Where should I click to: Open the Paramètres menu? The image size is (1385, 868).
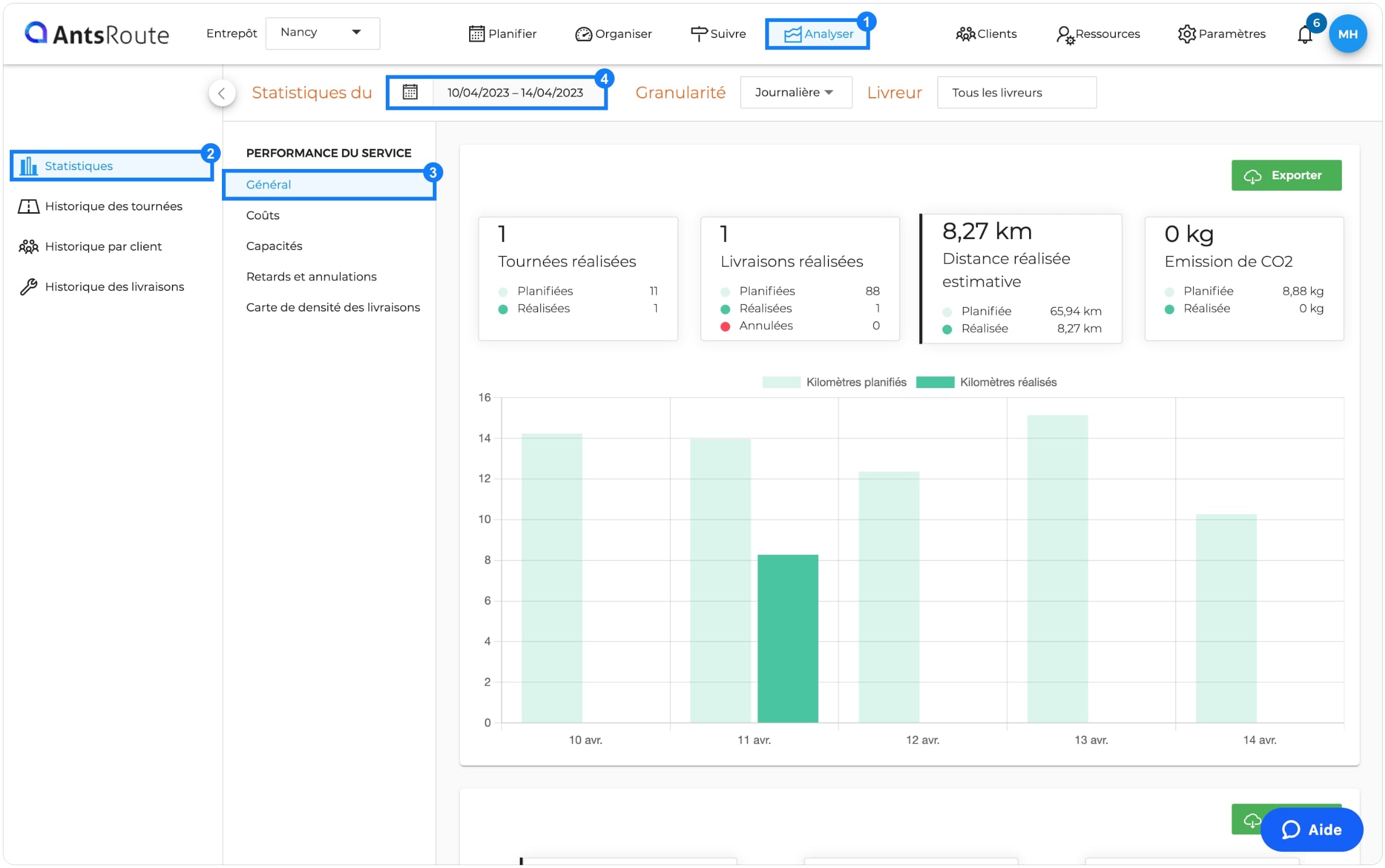[x=1221, y=34]
